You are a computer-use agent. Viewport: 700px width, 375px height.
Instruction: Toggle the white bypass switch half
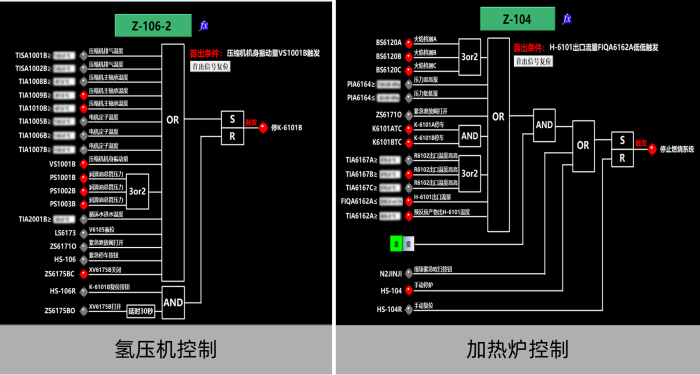(x=408, y=244)
